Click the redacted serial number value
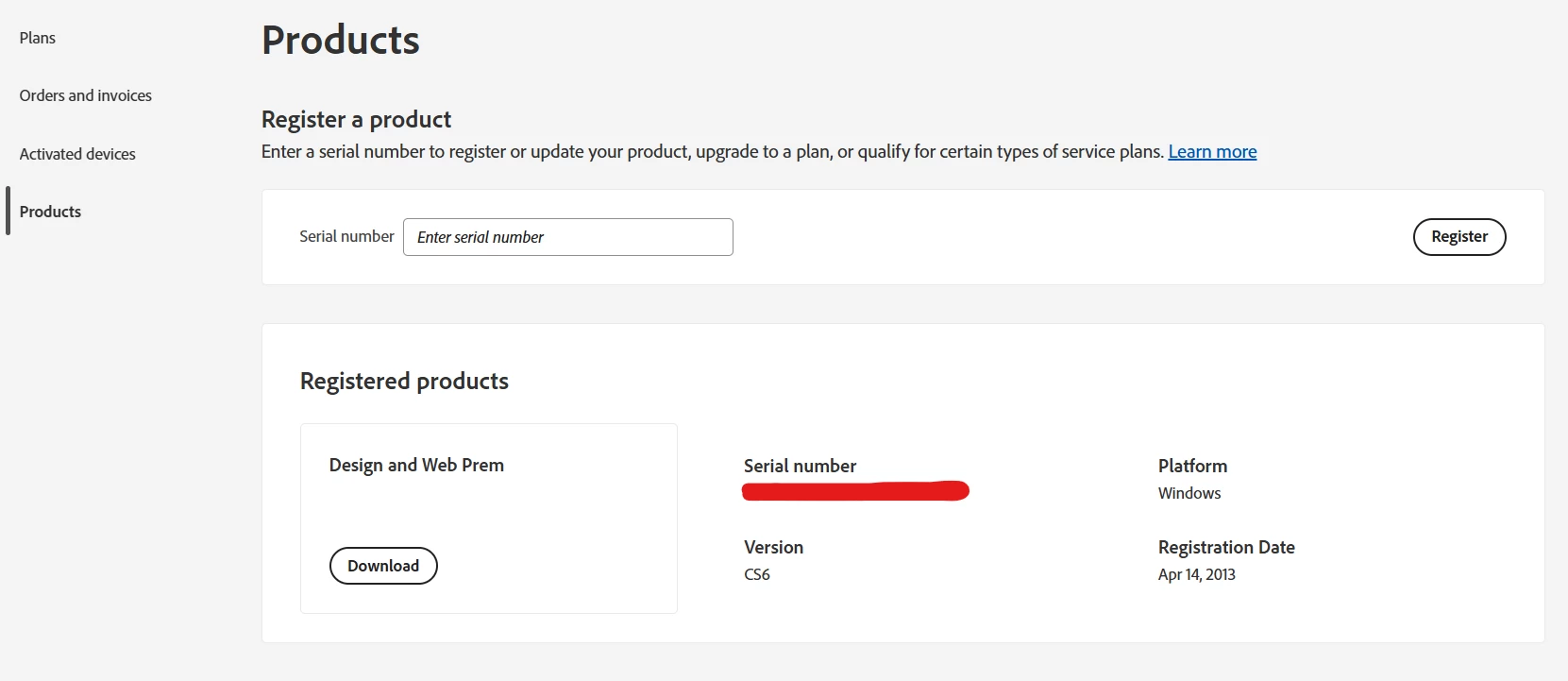Image resolution: width=1568 pixels, height=681 pixels. tap(855, 491)
